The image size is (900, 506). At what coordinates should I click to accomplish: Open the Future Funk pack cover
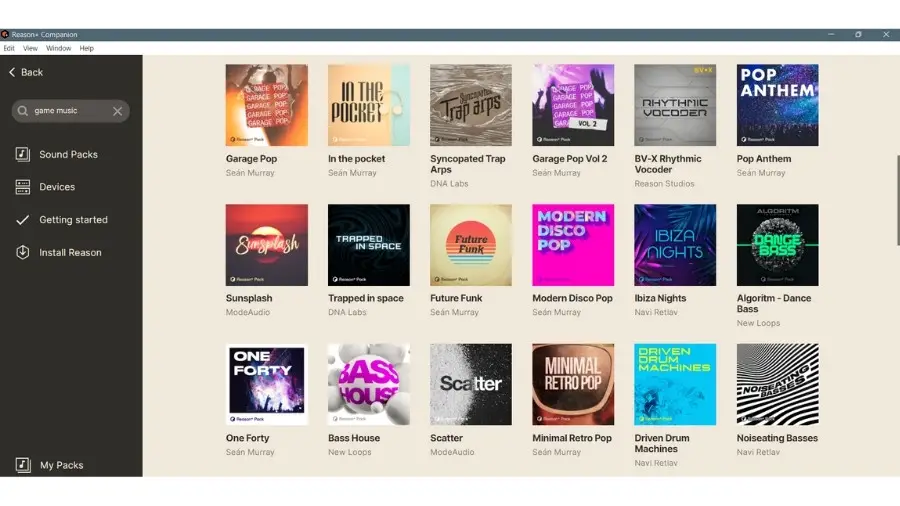471,245
